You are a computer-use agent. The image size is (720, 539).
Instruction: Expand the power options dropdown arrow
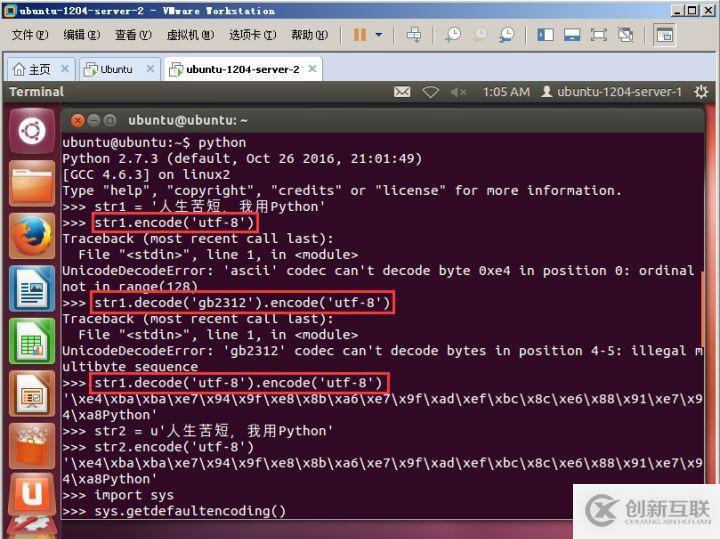tap(379, 35)
